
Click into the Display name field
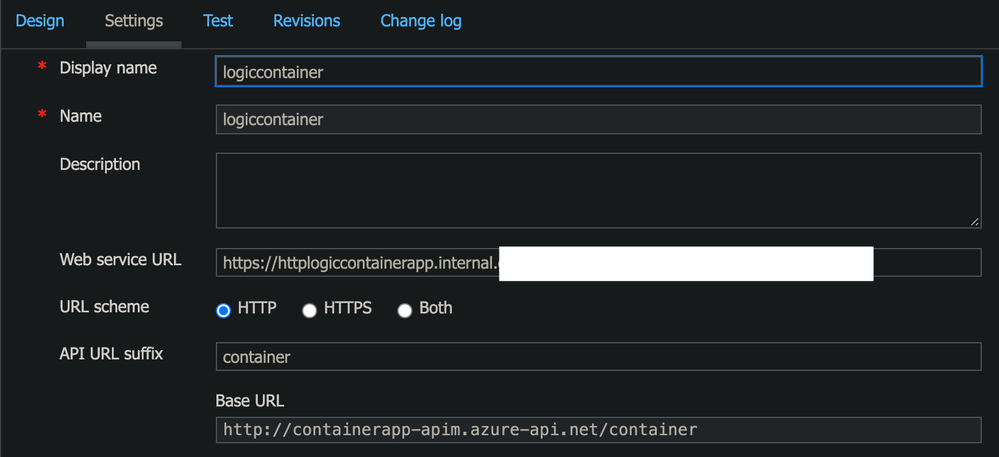tap(598, 71)
